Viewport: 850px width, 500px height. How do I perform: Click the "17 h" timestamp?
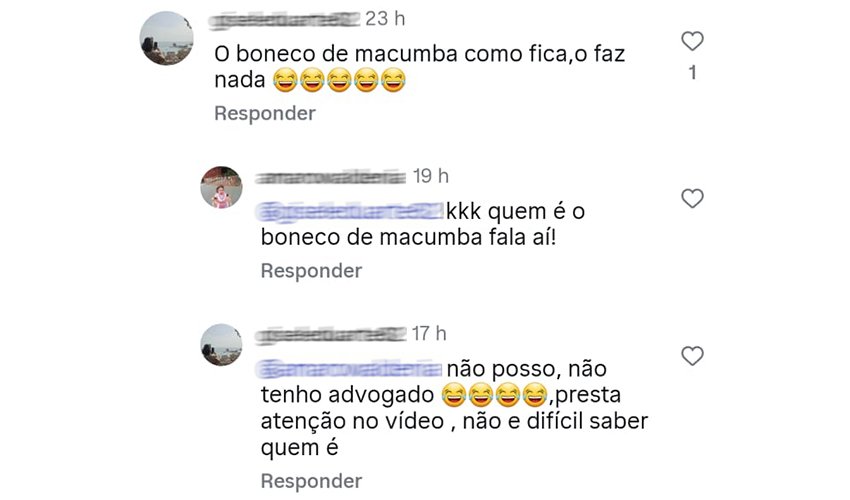point(429,334)
